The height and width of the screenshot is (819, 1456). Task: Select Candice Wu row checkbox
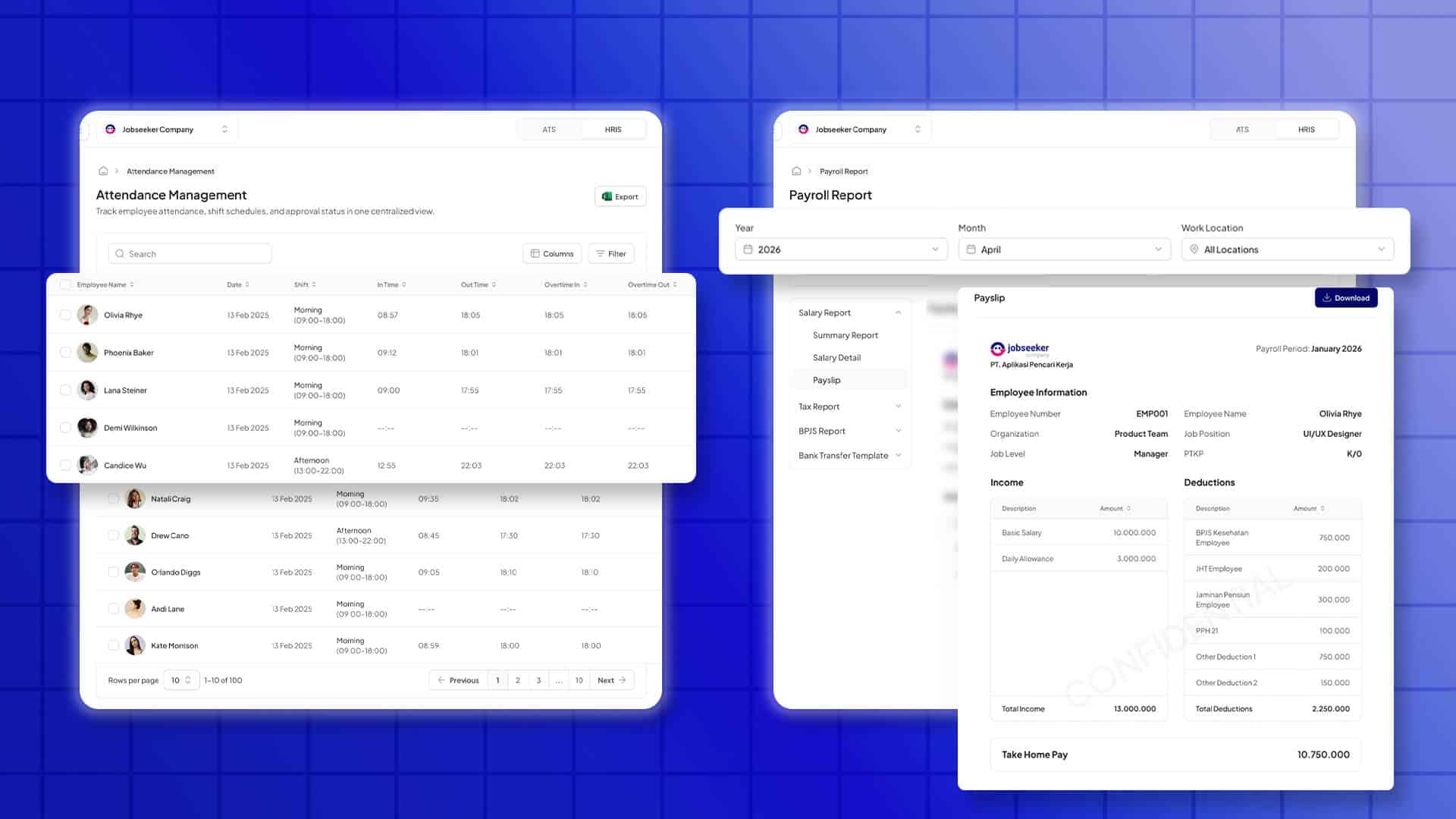(65, 465)
